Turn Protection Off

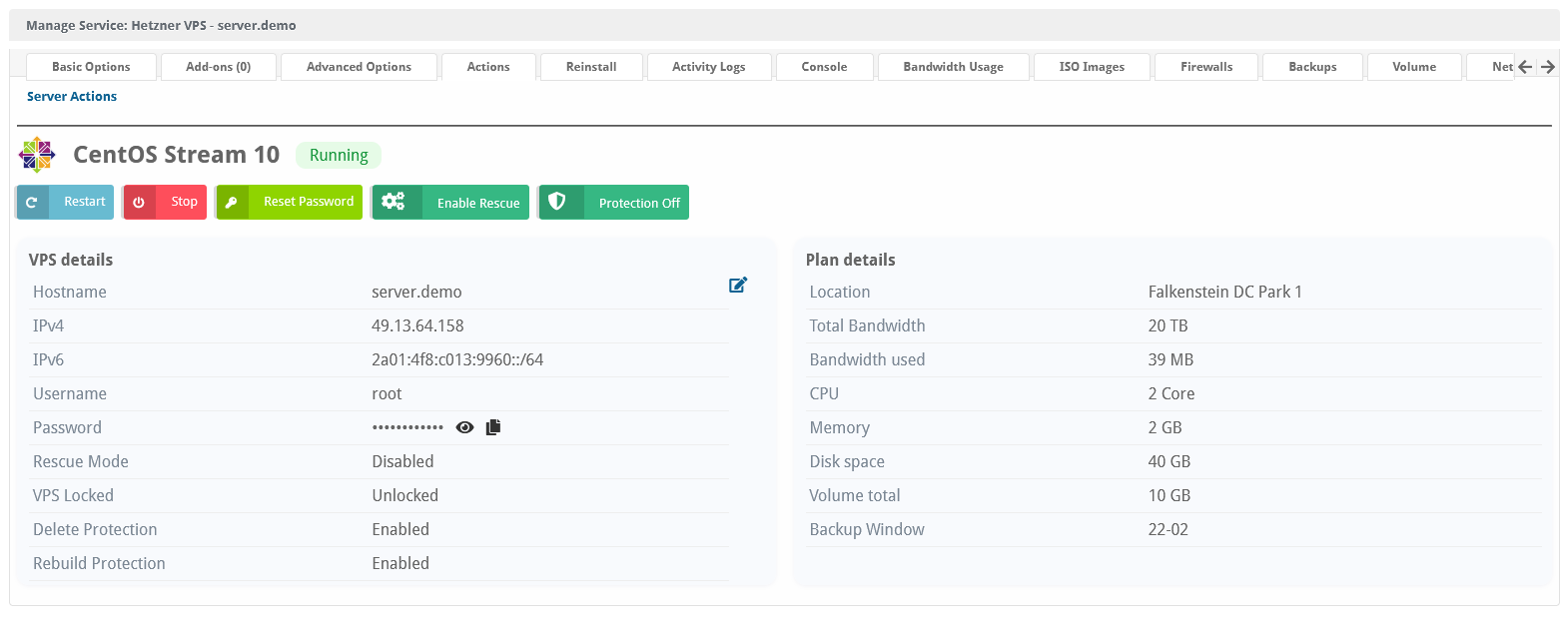point(614,203)
